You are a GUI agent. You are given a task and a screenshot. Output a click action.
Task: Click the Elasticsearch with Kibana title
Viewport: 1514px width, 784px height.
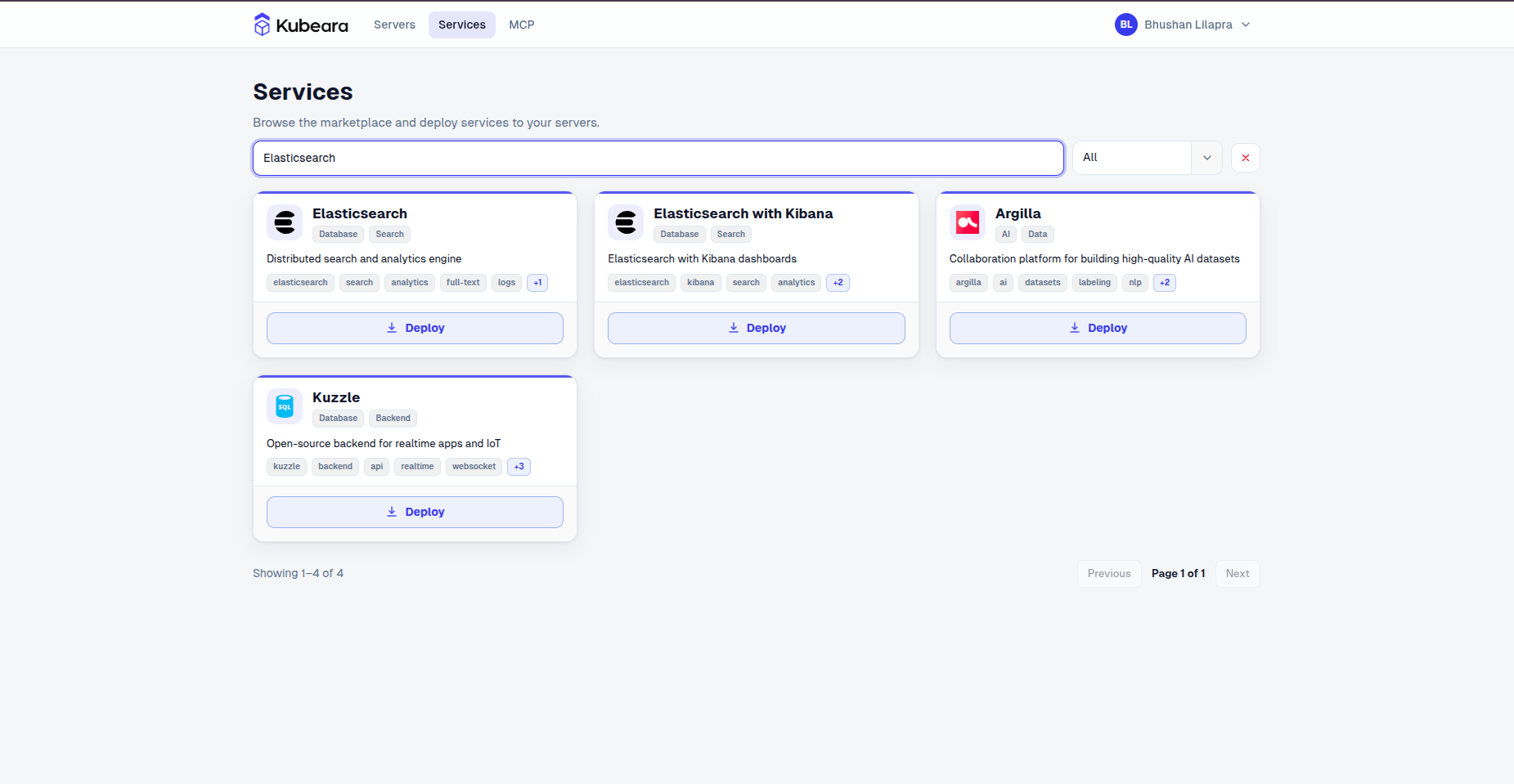[x=744, y=213]
